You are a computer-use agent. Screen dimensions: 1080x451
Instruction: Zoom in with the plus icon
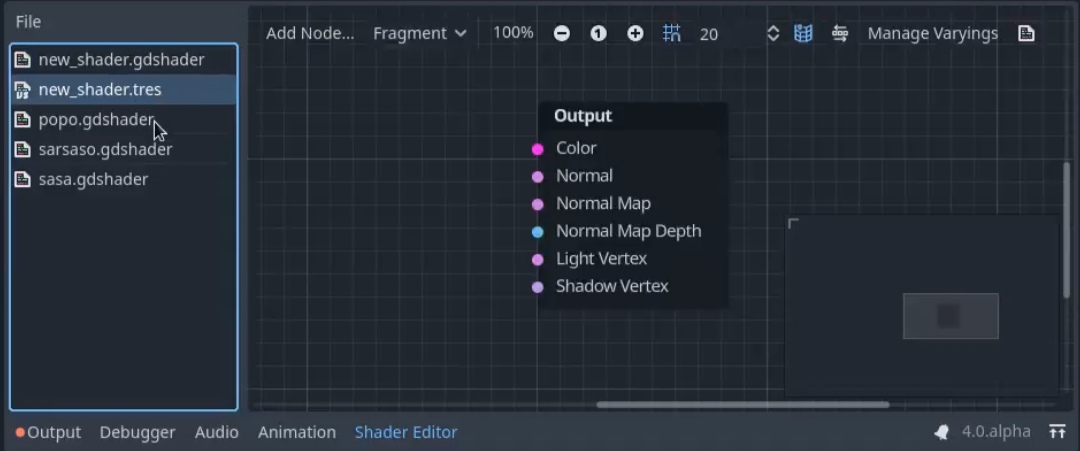pos(635,33)
